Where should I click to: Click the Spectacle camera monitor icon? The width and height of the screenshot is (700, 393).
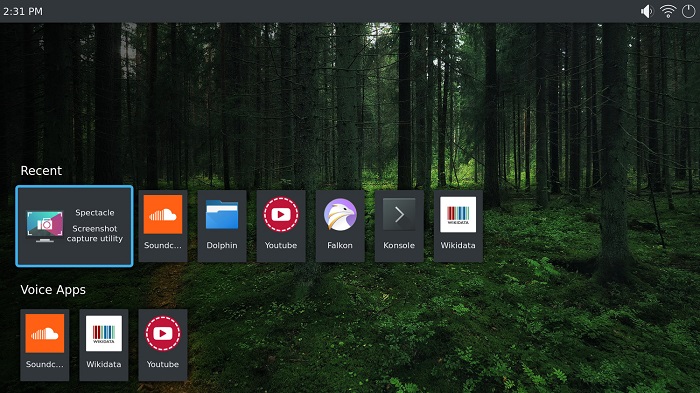coord(45,226)
